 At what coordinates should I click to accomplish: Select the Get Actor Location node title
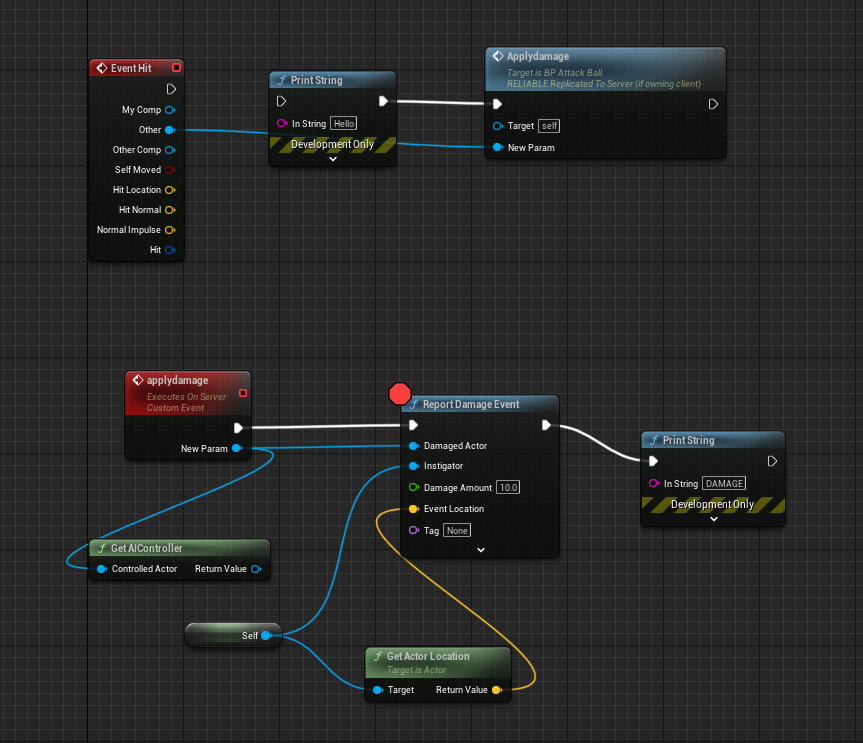[x=428, y=656]
